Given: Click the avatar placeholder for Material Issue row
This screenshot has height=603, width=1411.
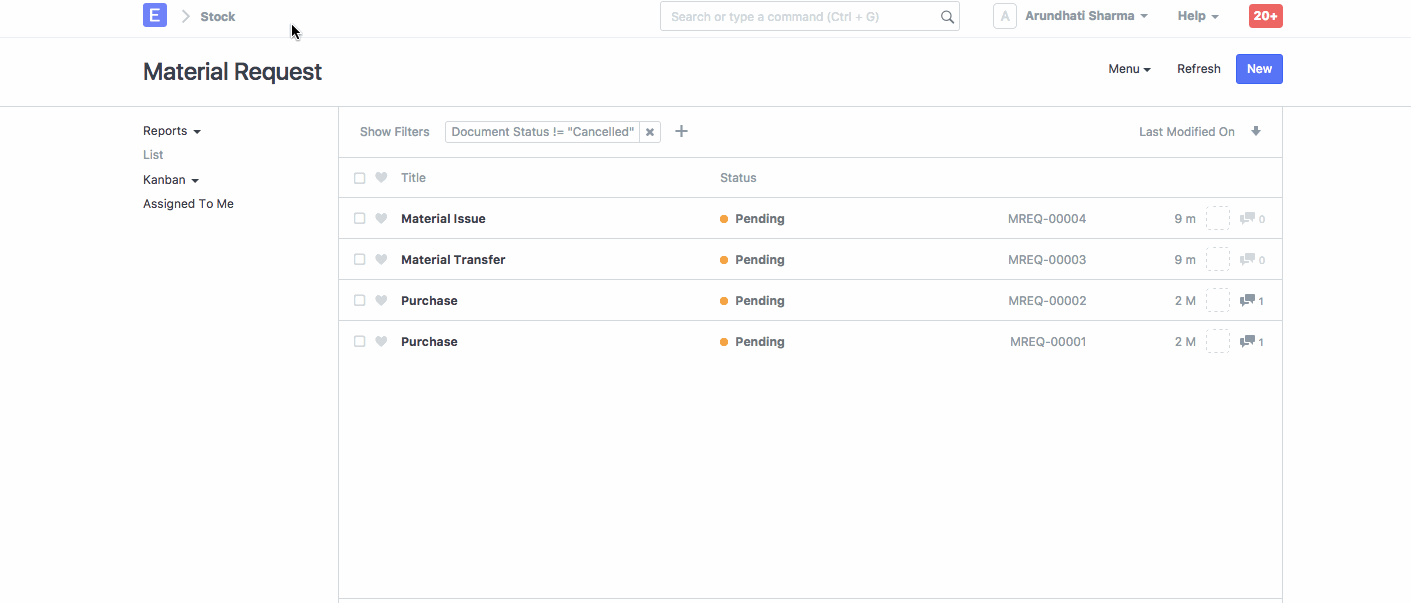Looking at the screenshot, I should point(1217,218).
